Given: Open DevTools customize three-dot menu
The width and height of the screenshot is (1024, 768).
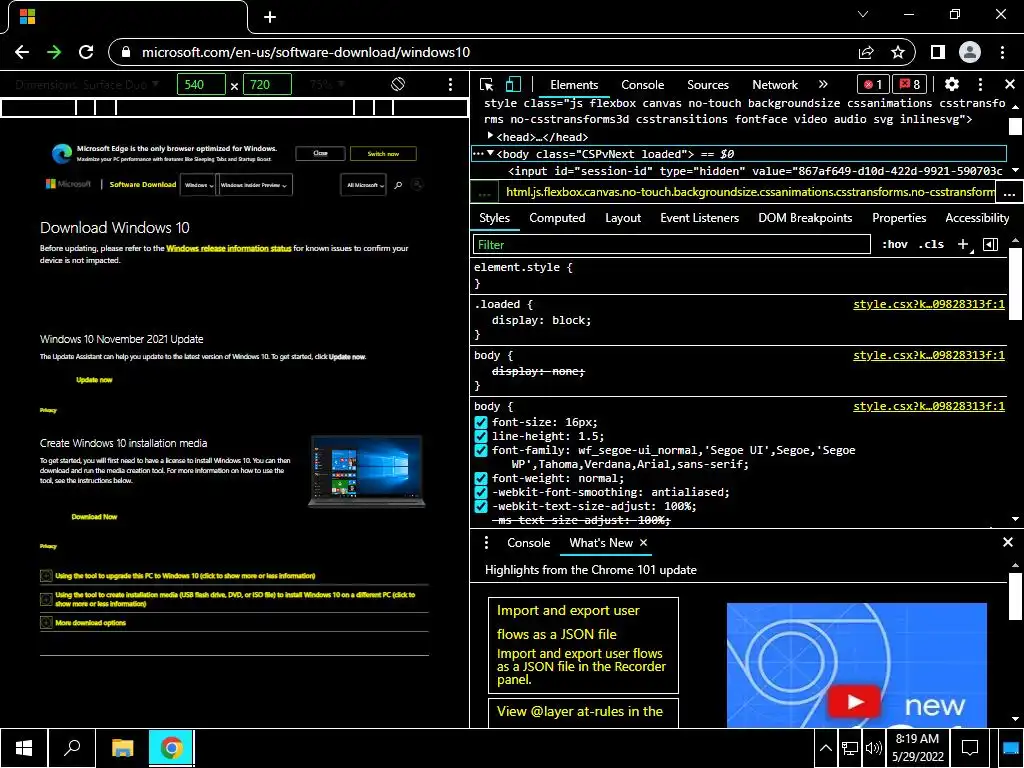Looking at the screenshot, I should coord(980,84).
